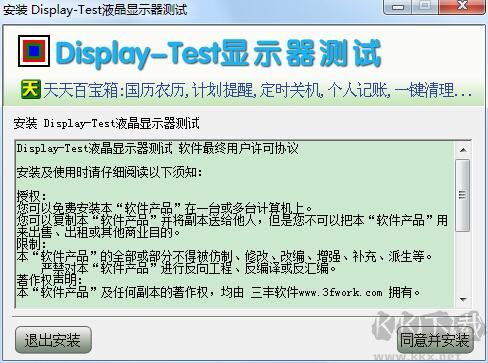
Task: Click the 限制: section heading
Action: click(x=32, y=244)
